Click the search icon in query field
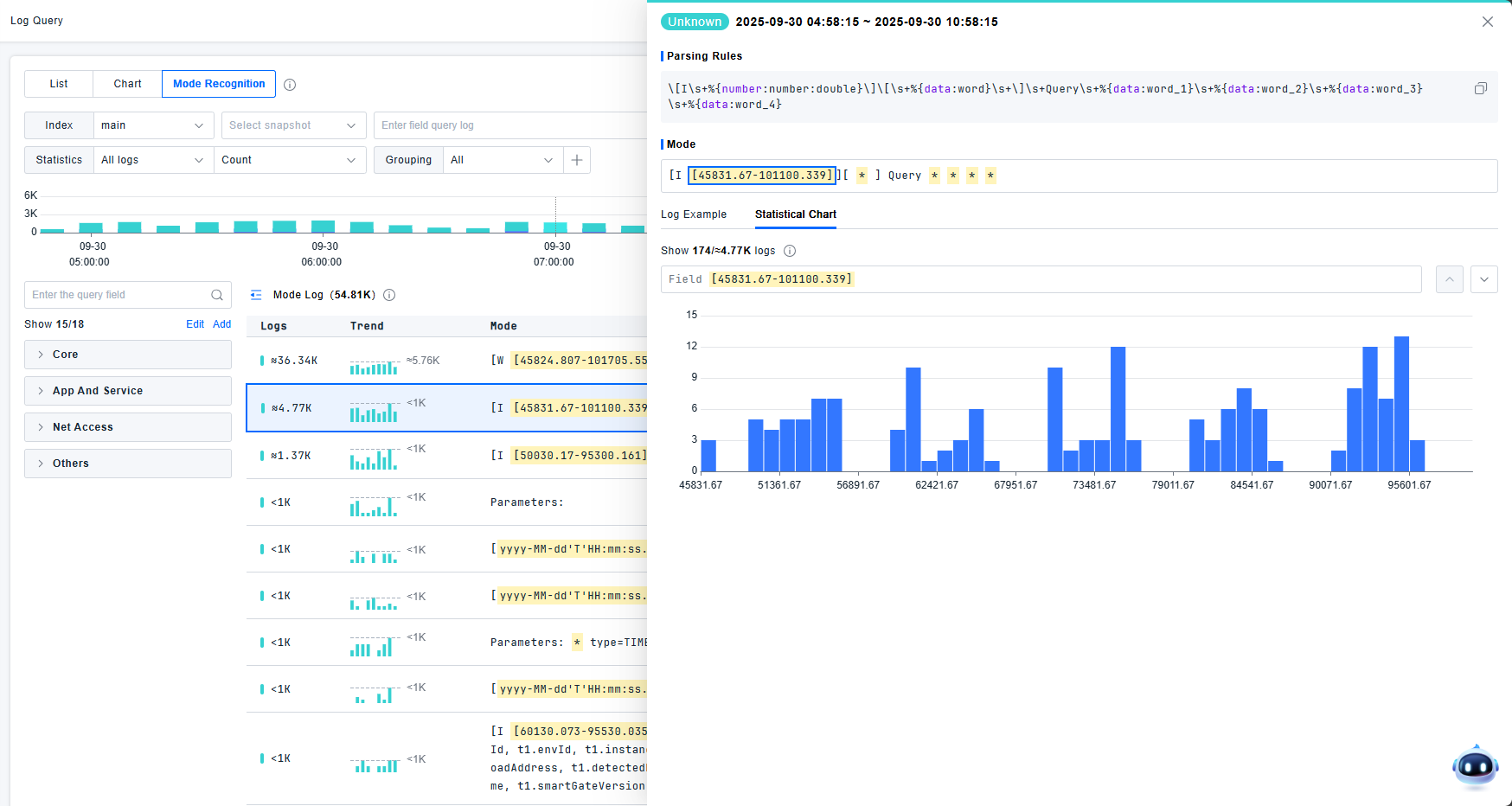1512x806 pixels. (x=217, y=295)
